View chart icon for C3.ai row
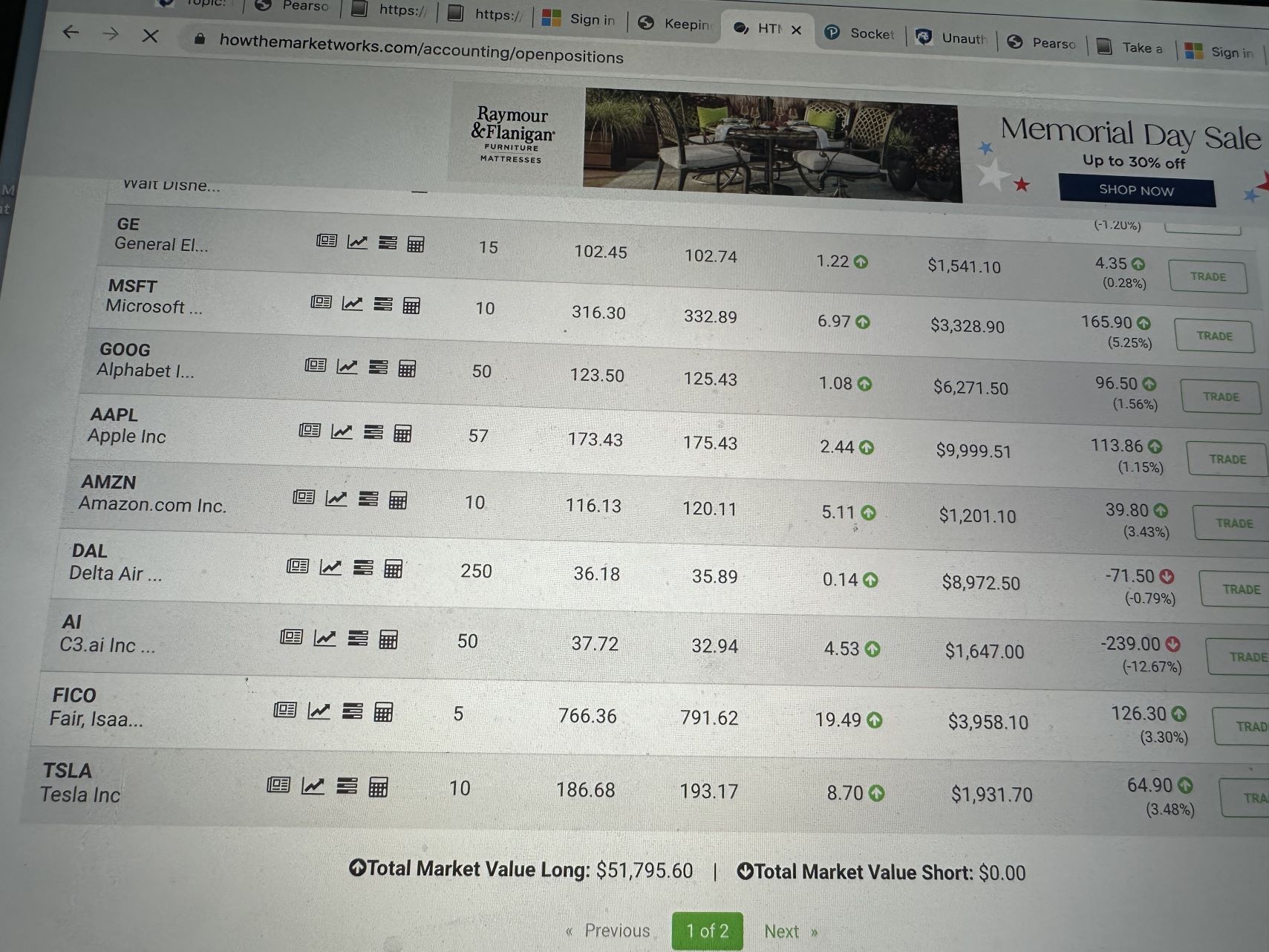This screenshot has height=952, width=1269. point(324,638)
